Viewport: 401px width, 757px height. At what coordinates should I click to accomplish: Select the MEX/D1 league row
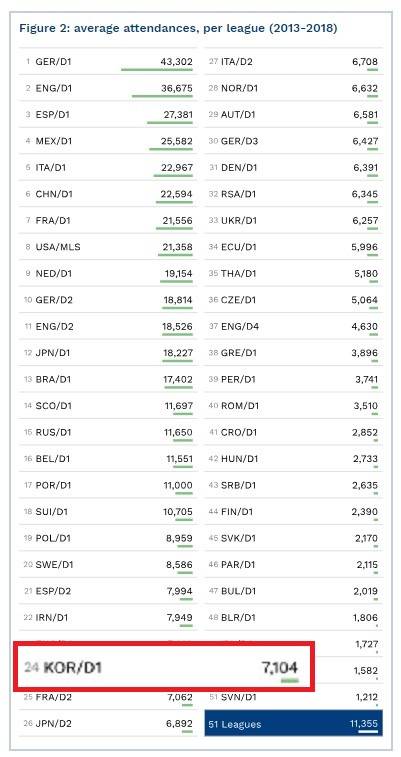click(108, 141)
